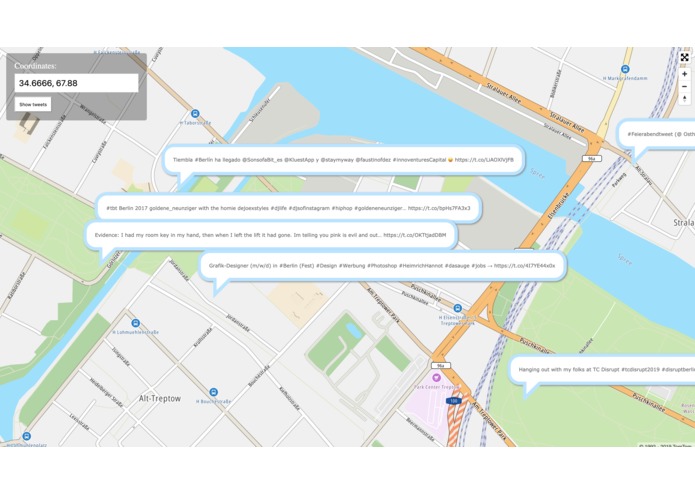This screenshot has width=695, height=494.
Task: Click the Elsenstraße Treptower Park stop icon
Action: pyautogui.click(x=457, y=308)
